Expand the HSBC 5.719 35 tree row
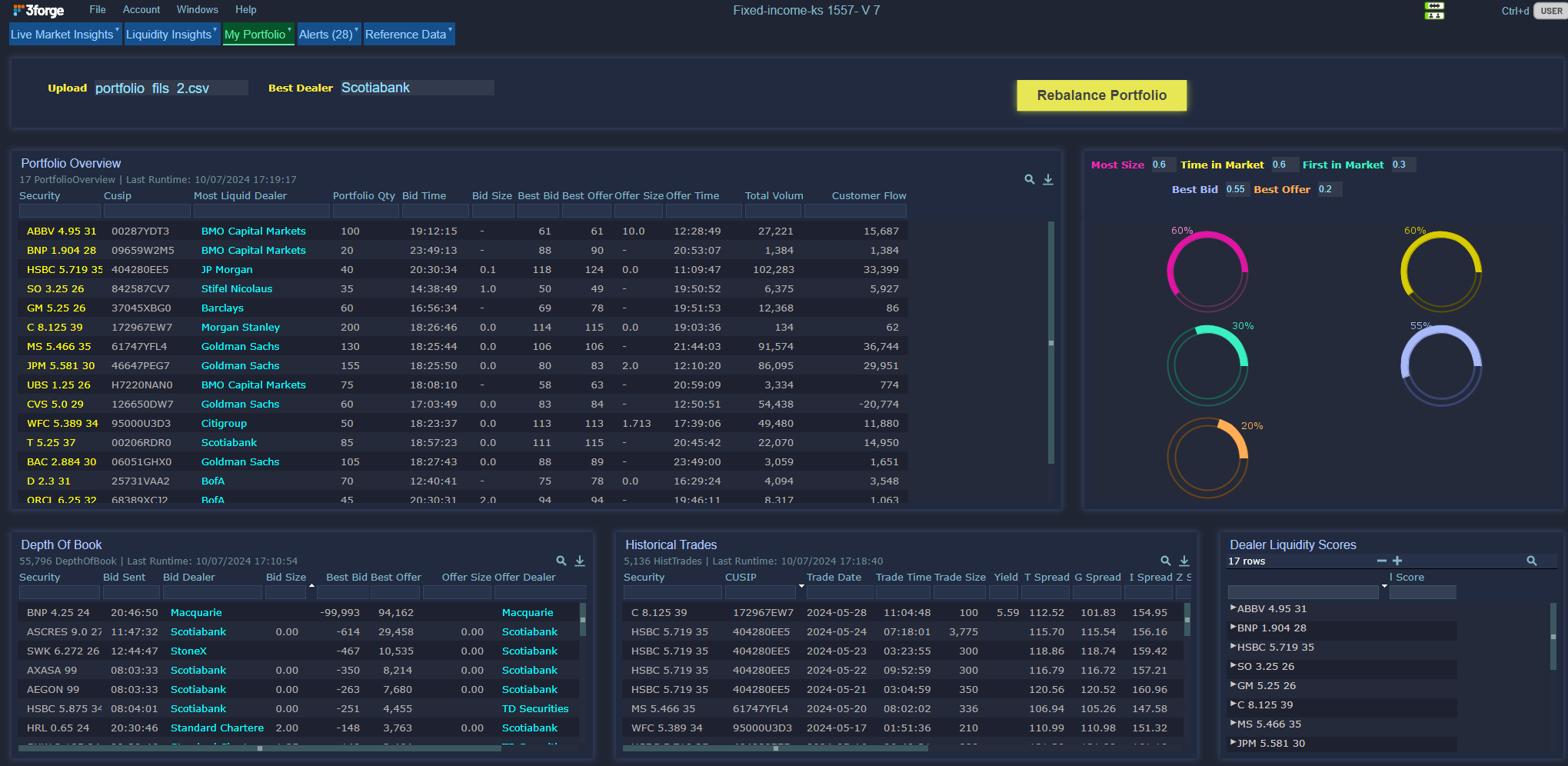The height and width of the screenshot is (766, 1568). pyautogui.click(x=1233, y=646)
